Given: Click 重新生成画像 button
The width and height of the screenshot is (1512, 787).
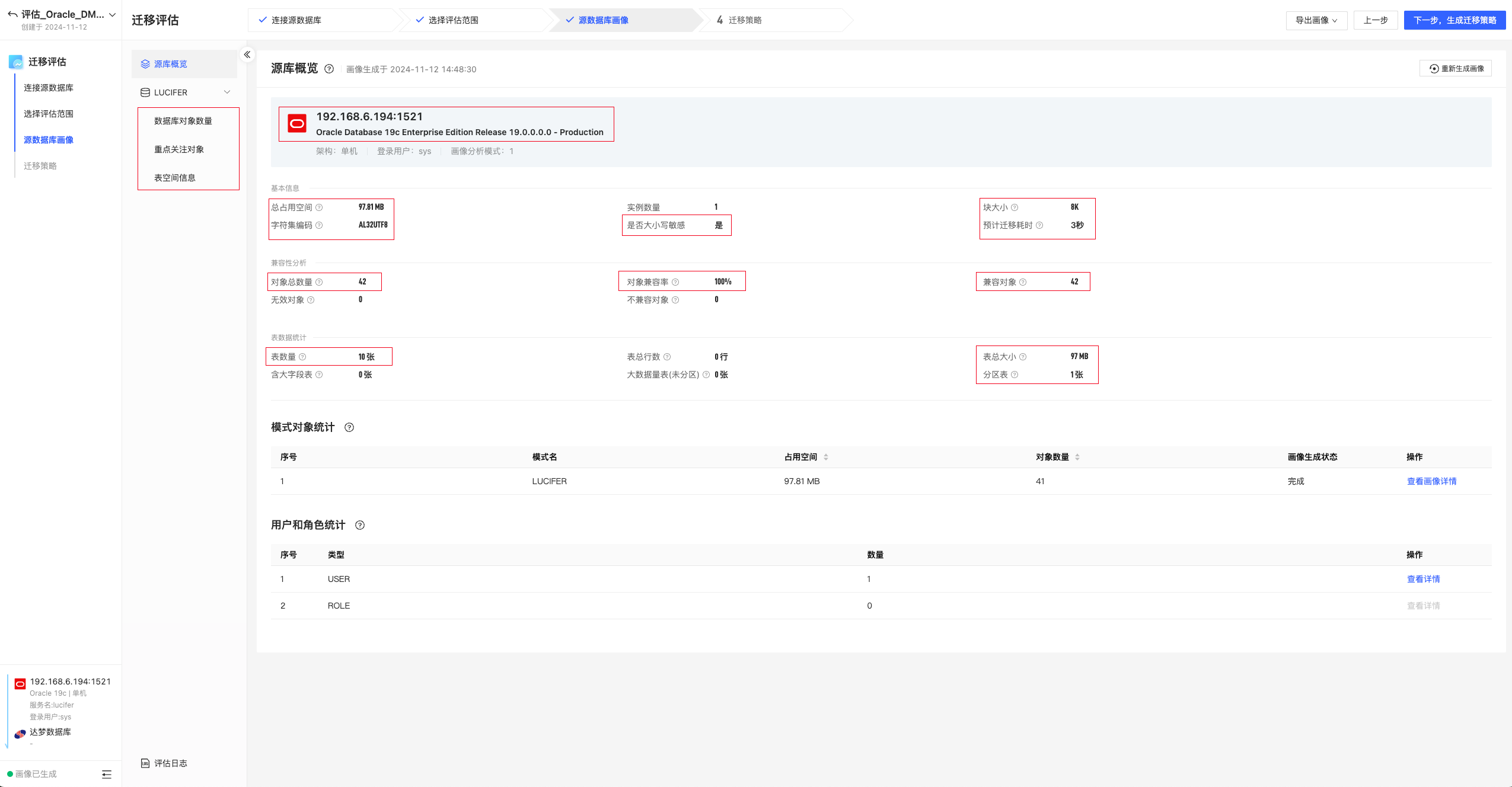Looking at the screenshot, I should tap(1456, 69).
